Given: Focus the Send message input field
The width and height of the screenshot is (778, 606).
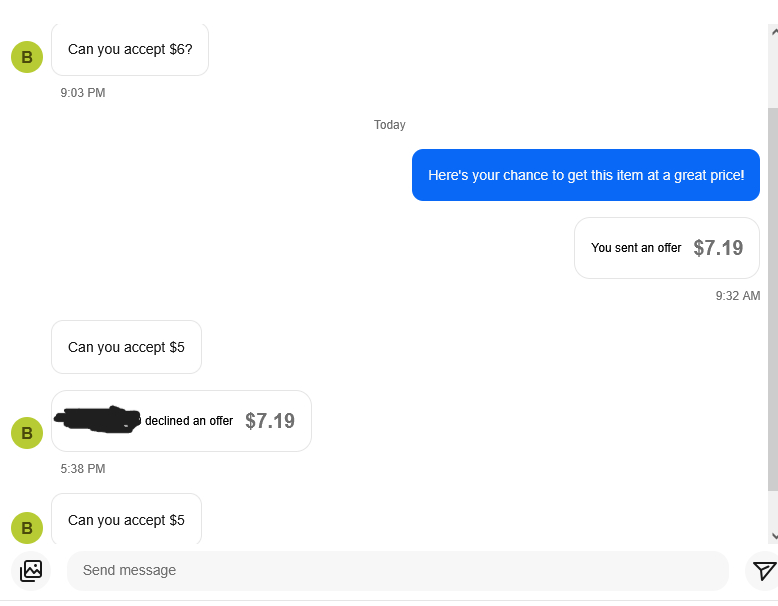Looking at the screenshot, I should pos(397,571).
